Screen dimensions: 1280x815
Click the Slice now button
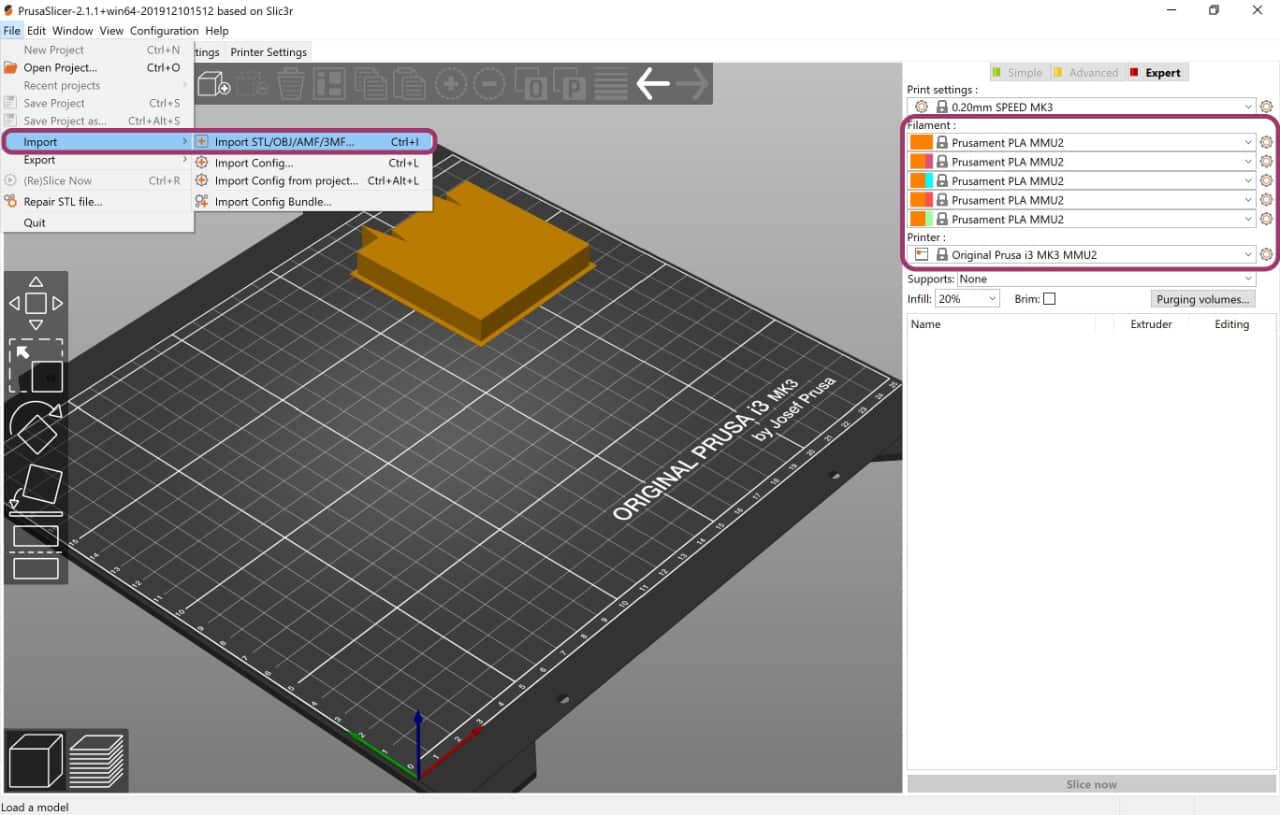1091,784
